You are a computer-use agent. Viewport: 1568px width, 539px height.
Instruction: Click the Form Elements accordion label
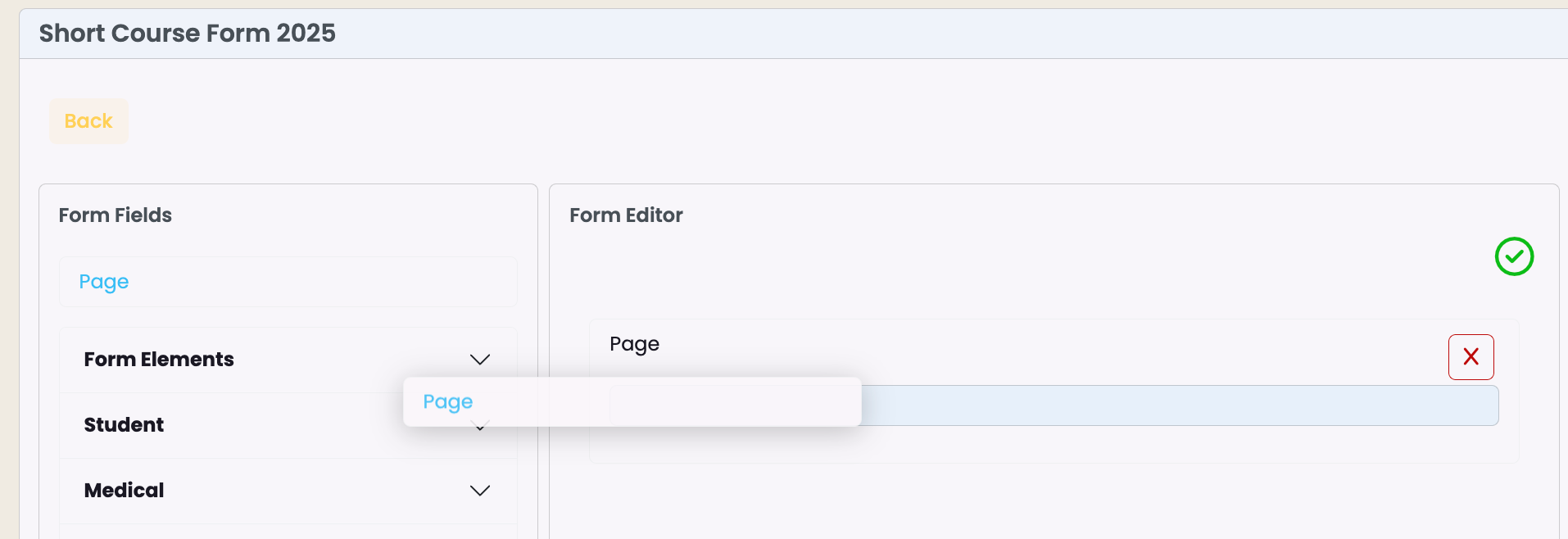[159, 360]
